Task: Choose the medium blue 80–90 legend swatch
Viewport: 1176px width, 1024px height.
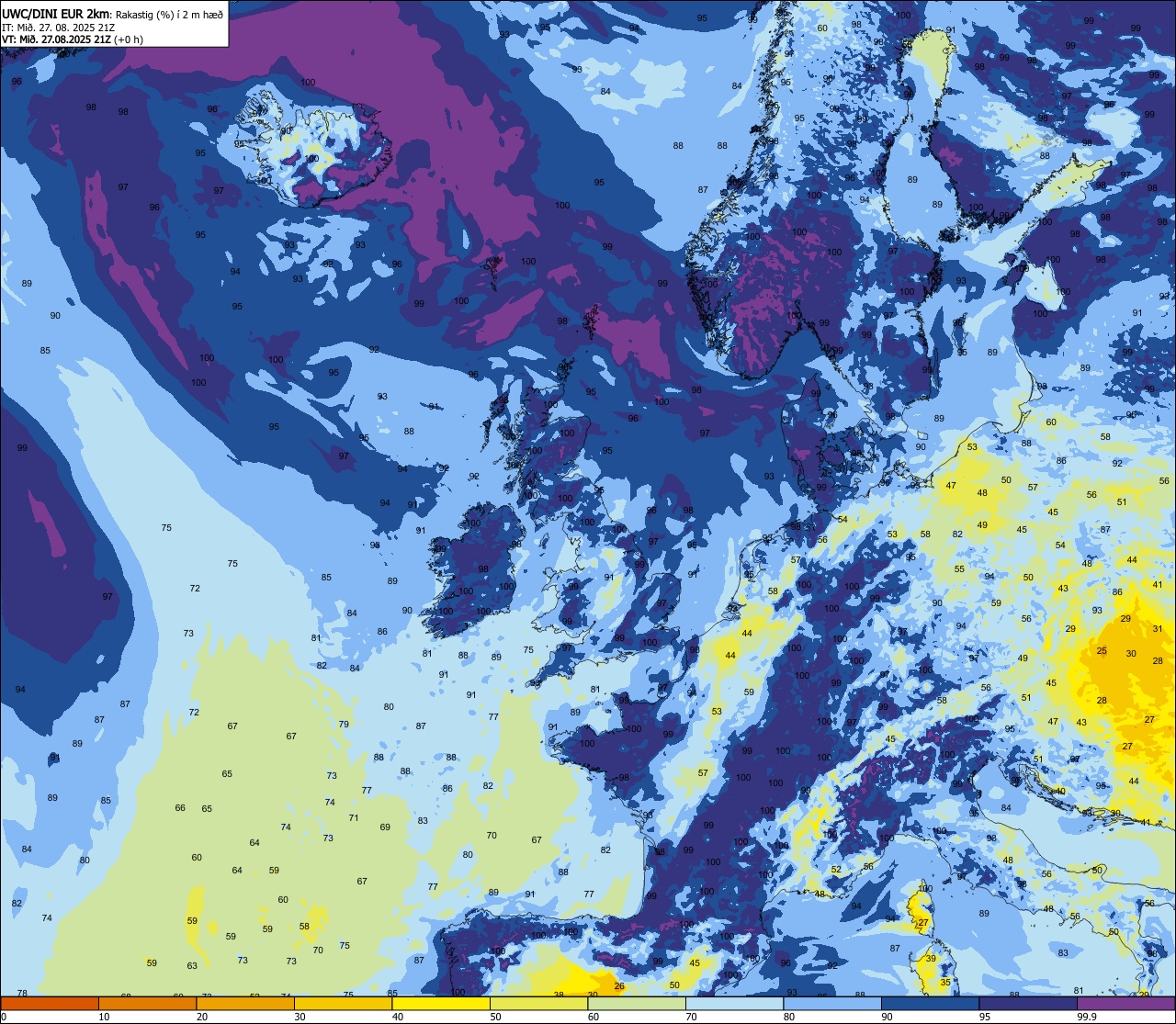Action: (832, 1003)
